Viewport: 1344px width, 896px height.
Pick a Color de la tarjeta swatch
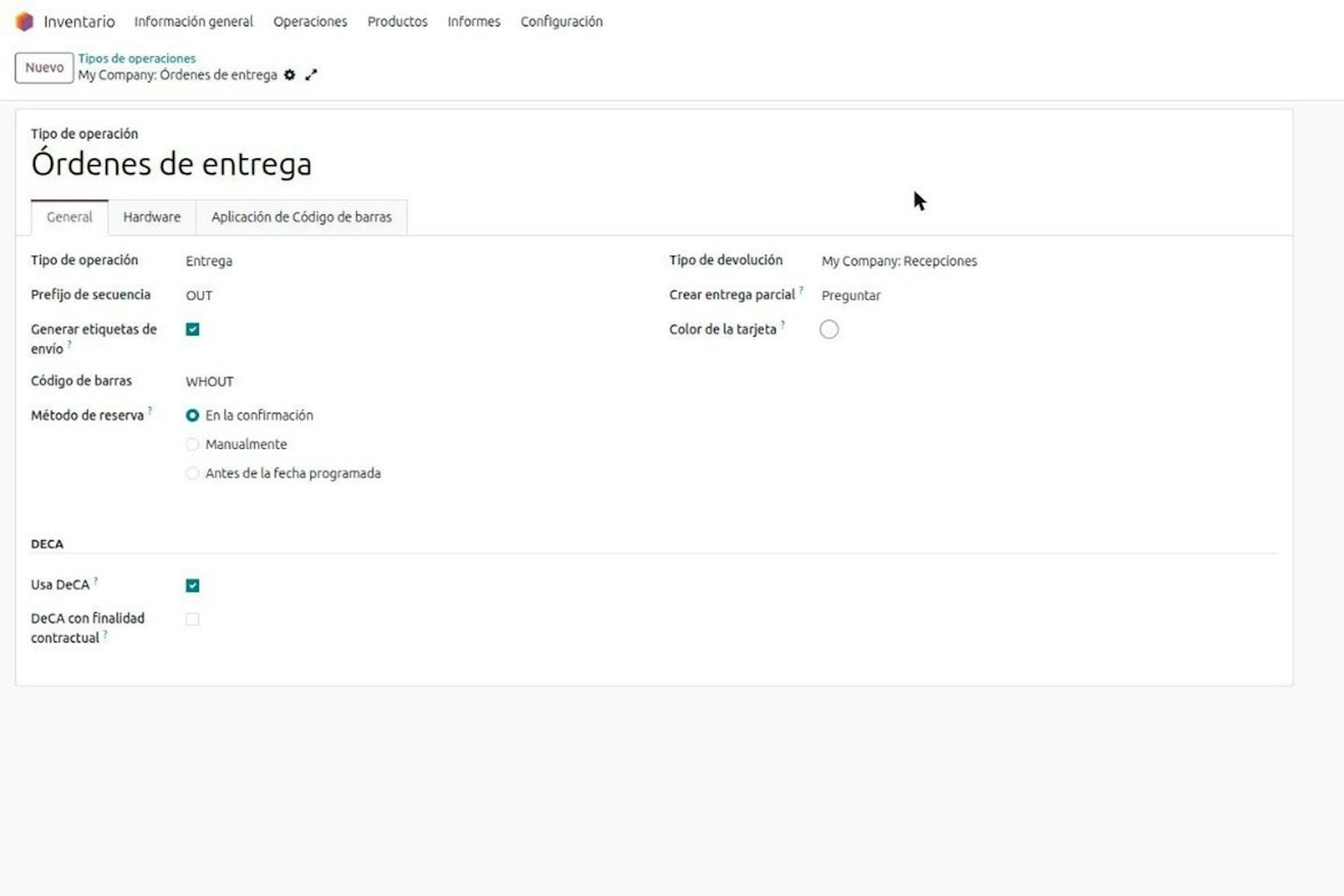[829, 330]
